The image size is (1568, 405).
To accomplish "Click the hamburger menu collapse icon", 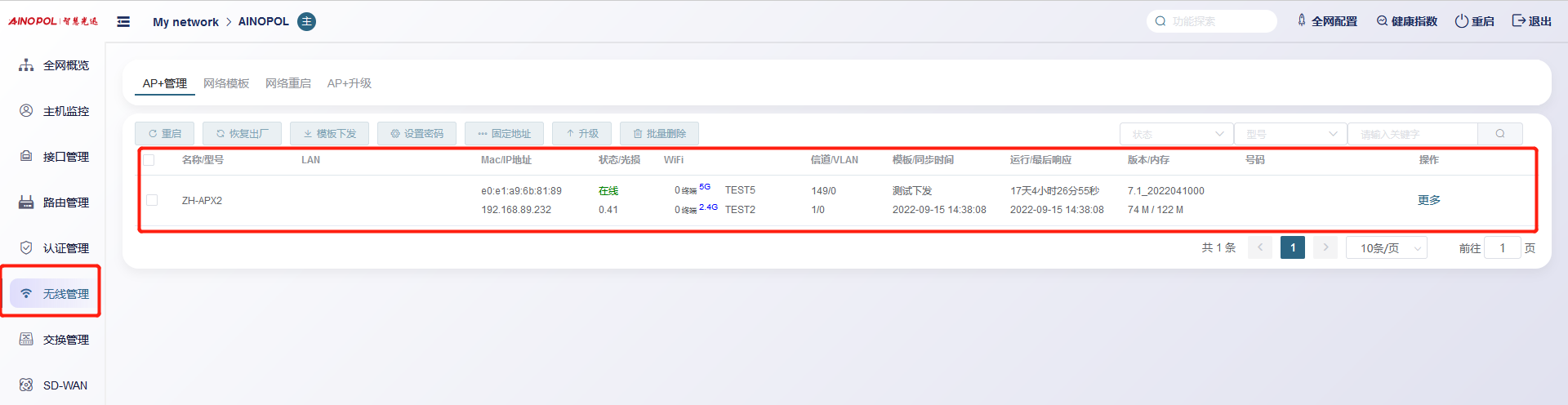I will pos(123,22).
